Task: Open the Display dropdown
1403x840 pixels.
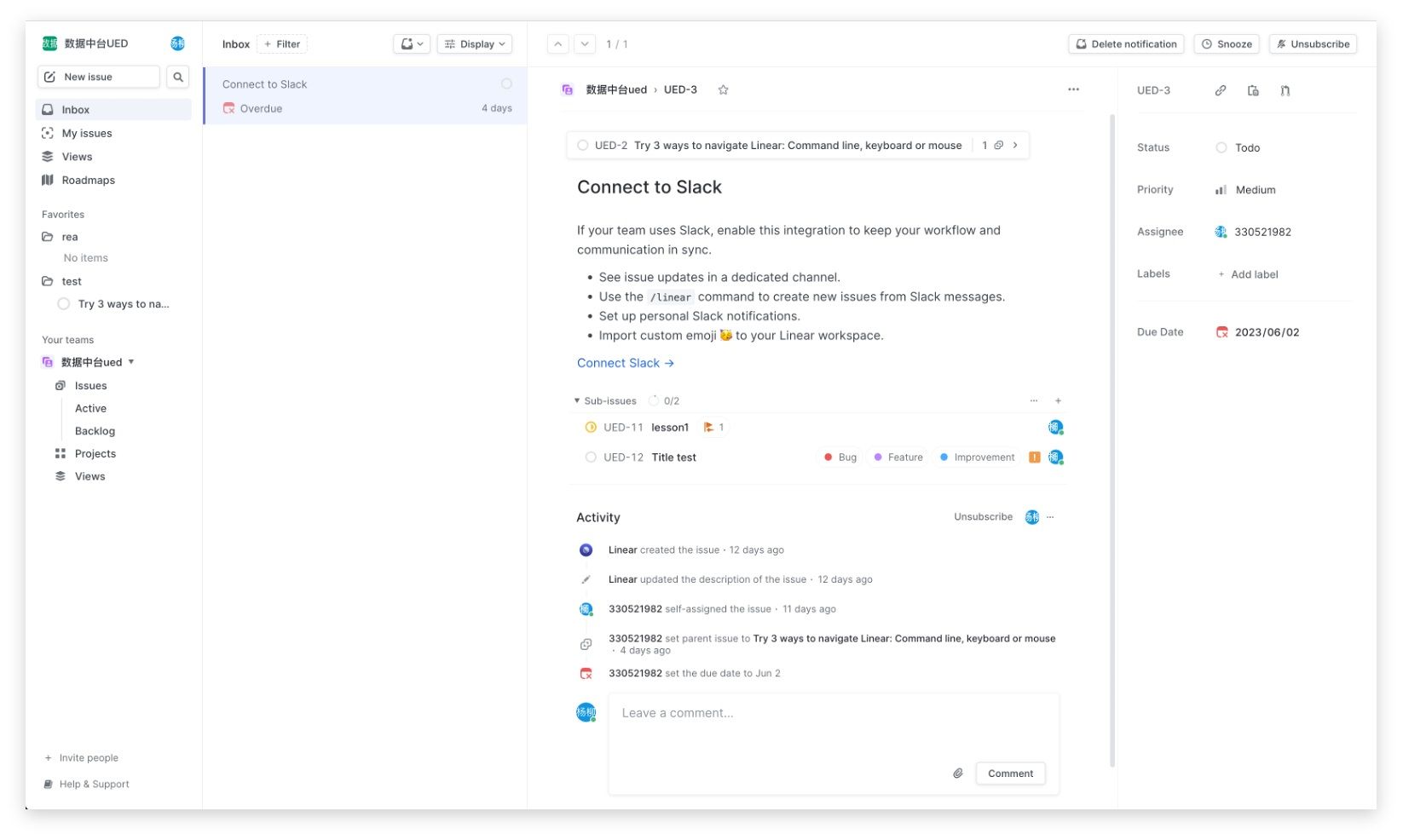Action: [x=475, y=44]
